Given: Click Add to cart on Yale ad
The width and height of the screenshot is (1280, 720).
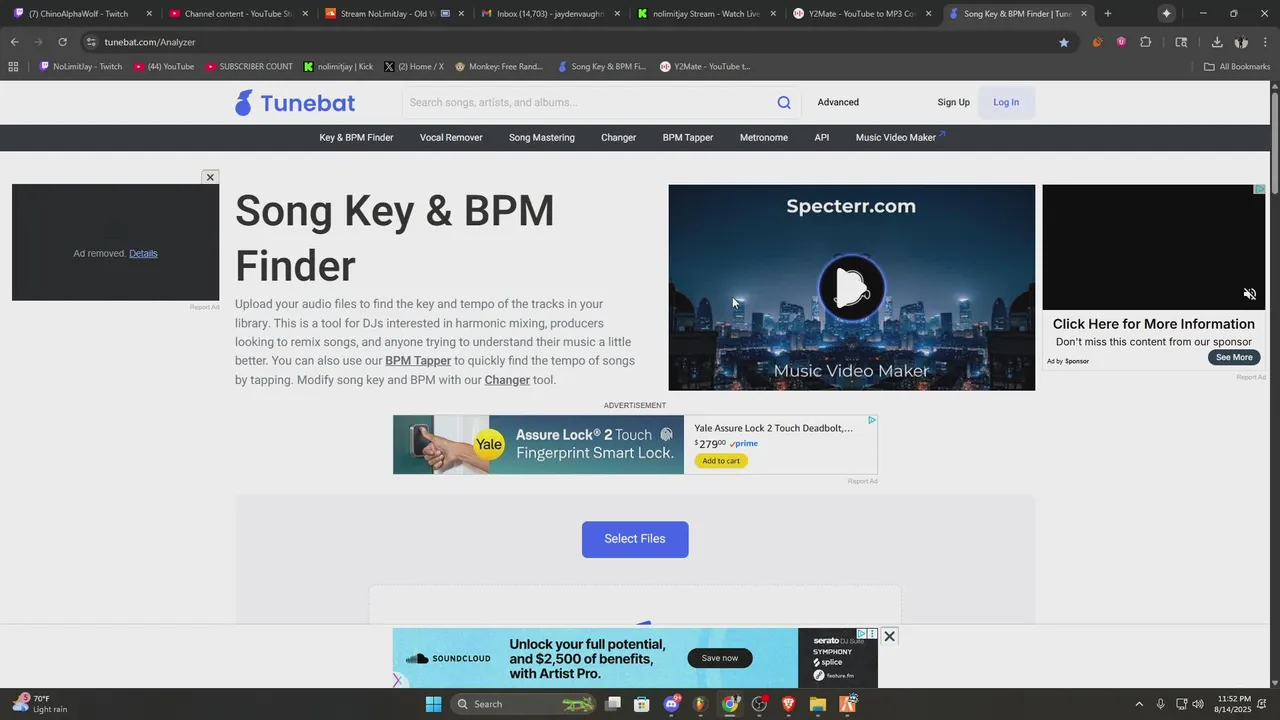Looking at the screenshot, I should point(721,461).
